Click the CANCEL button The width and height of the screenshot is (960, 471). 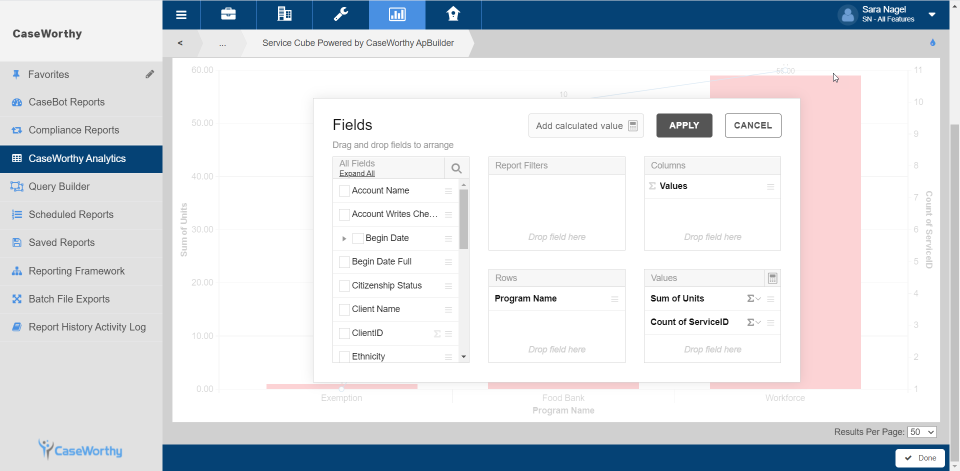tap(753, 126)
